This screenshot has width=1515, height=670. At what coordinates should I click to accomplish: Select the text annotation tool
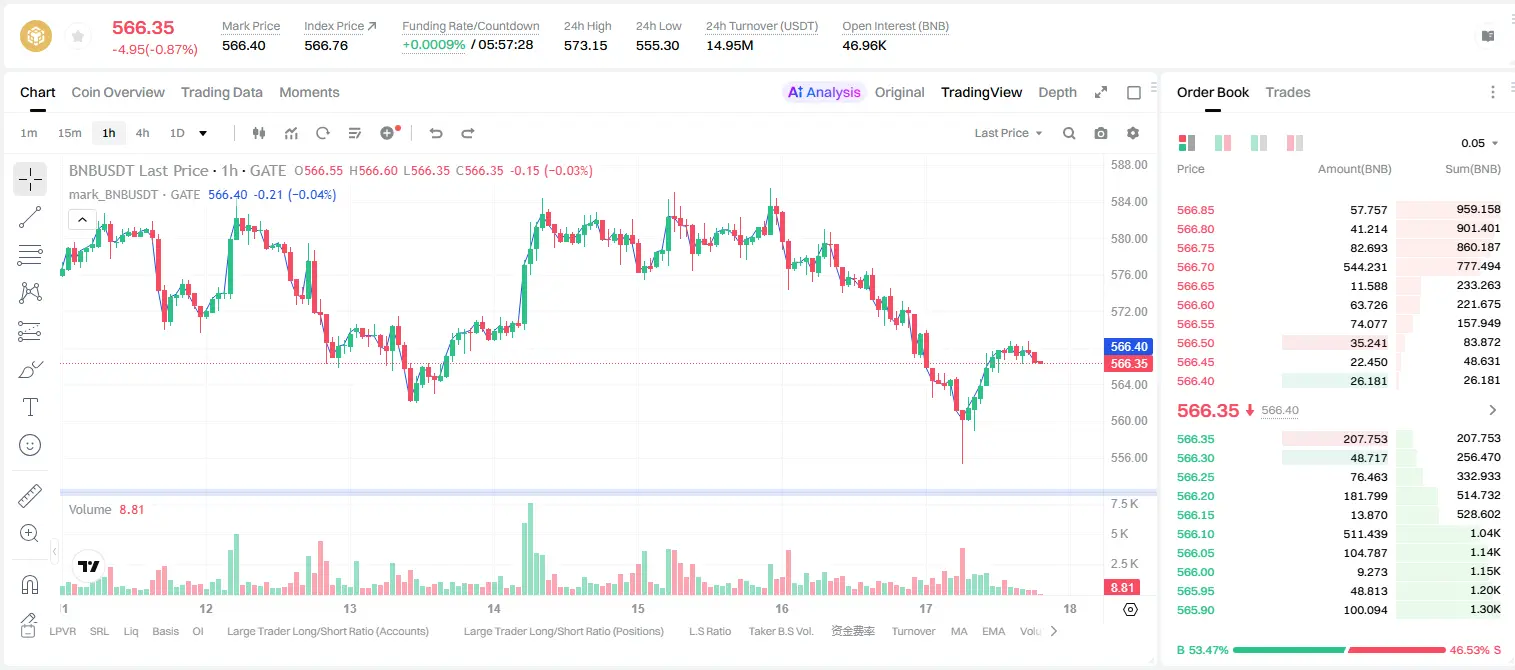tap(30, 407)
